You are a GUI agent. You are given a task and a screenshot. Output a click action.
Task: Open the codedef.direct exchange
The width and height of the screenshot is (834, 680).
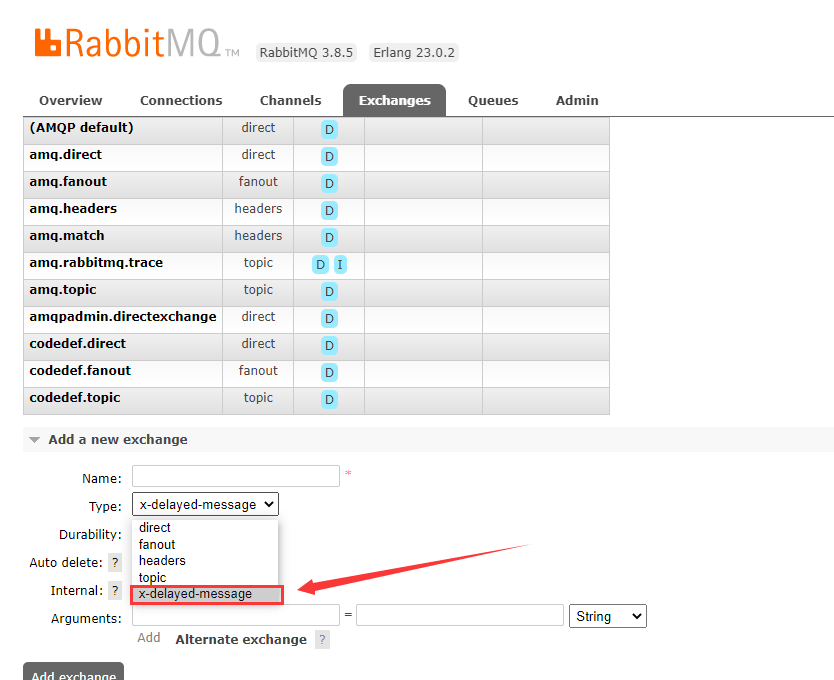tap(78, 344)
